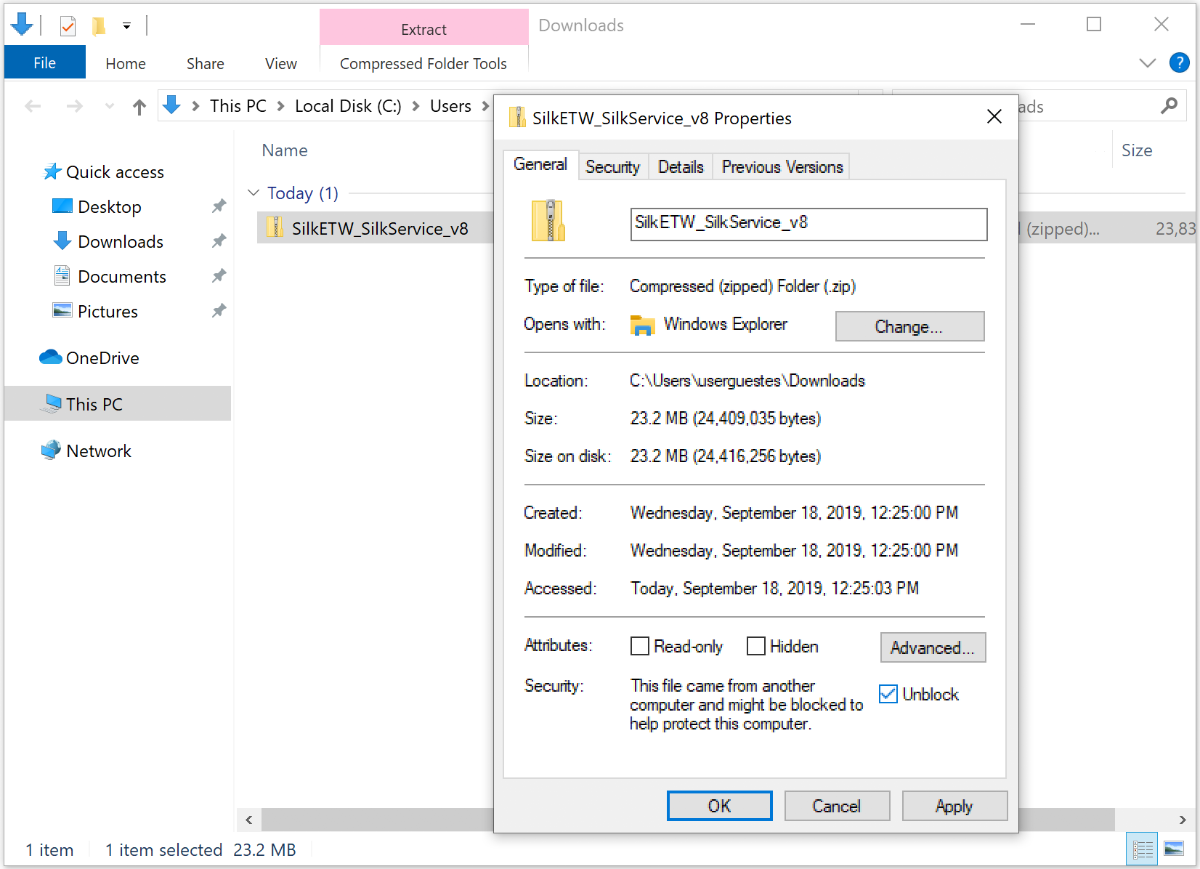Click the pin icon beside Documents
The image size is (1200, 869).
[x=218, y=277]
